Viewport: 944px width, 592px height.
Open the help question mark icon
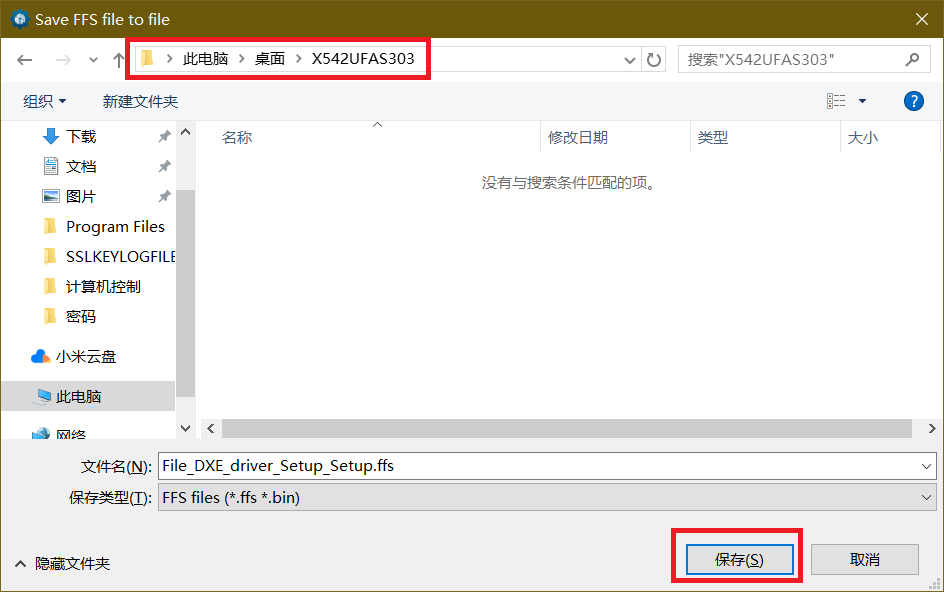[x=912, y=101]
